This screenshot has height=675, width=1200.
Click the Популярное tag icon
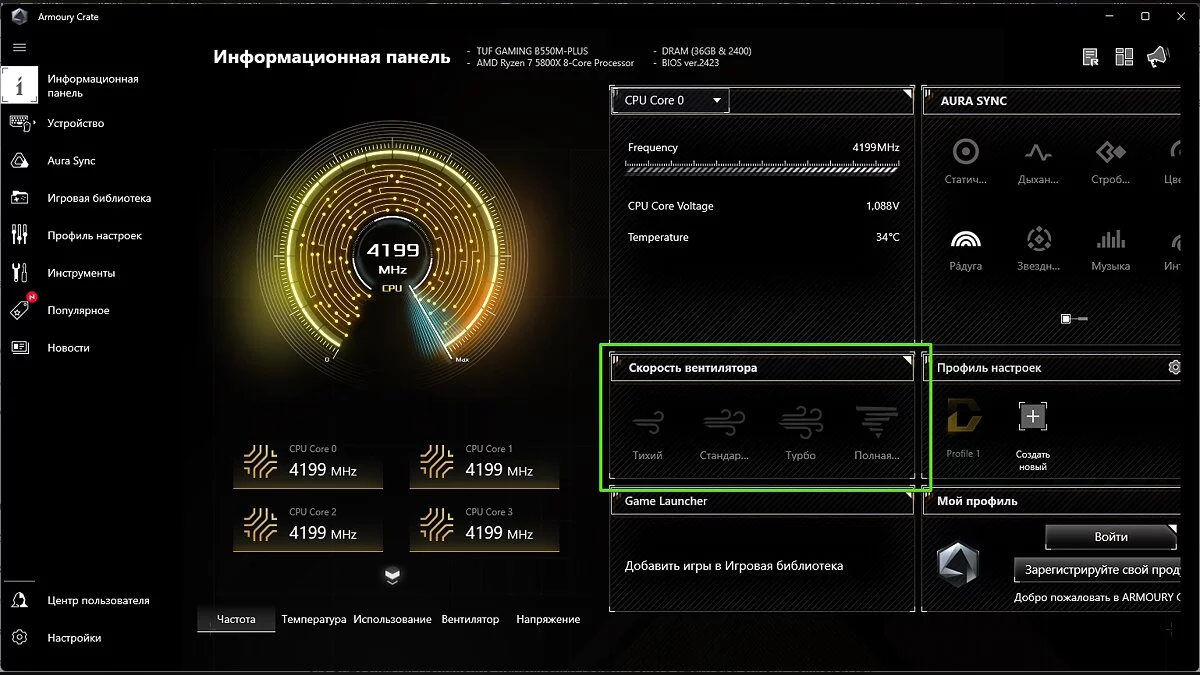click(20, 309)
